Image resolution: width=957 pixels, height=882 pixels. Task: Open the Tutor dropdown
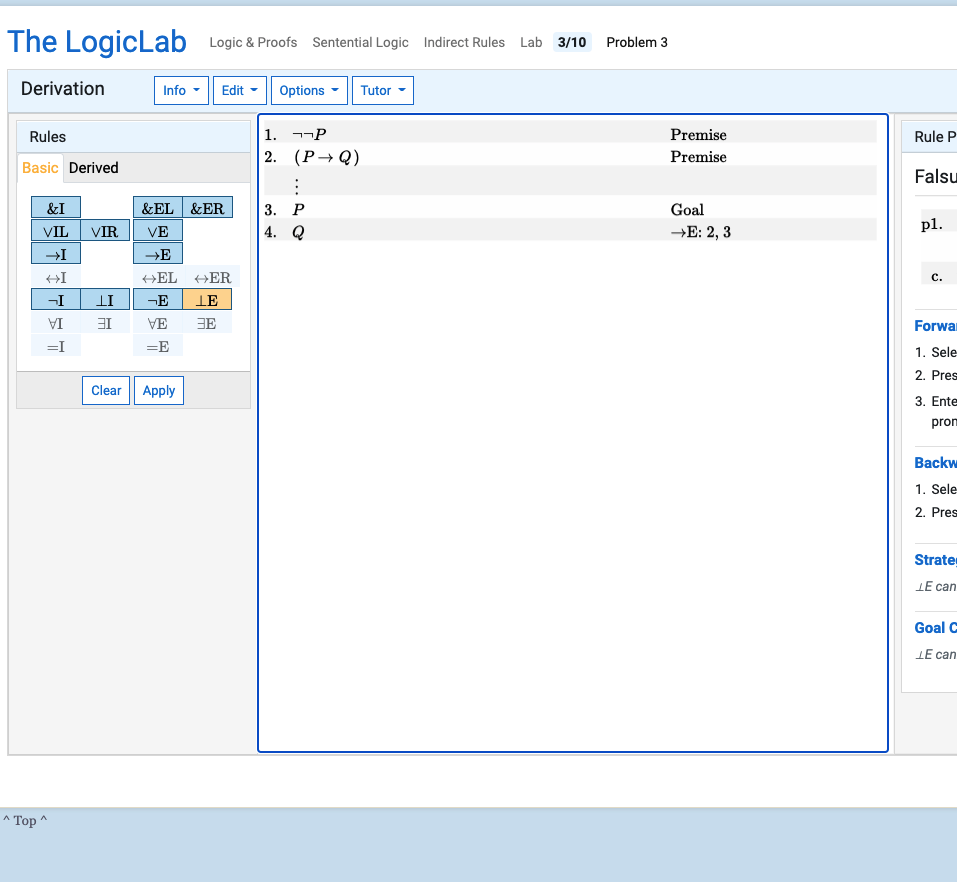point(382,90)
